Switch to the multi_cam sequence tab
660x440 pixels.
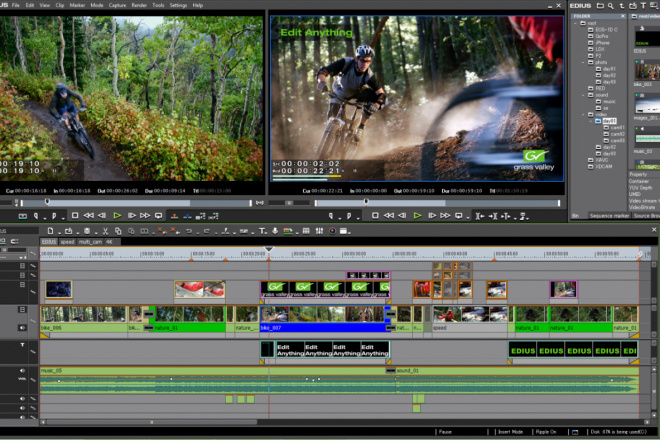click(x=90, y=242)
